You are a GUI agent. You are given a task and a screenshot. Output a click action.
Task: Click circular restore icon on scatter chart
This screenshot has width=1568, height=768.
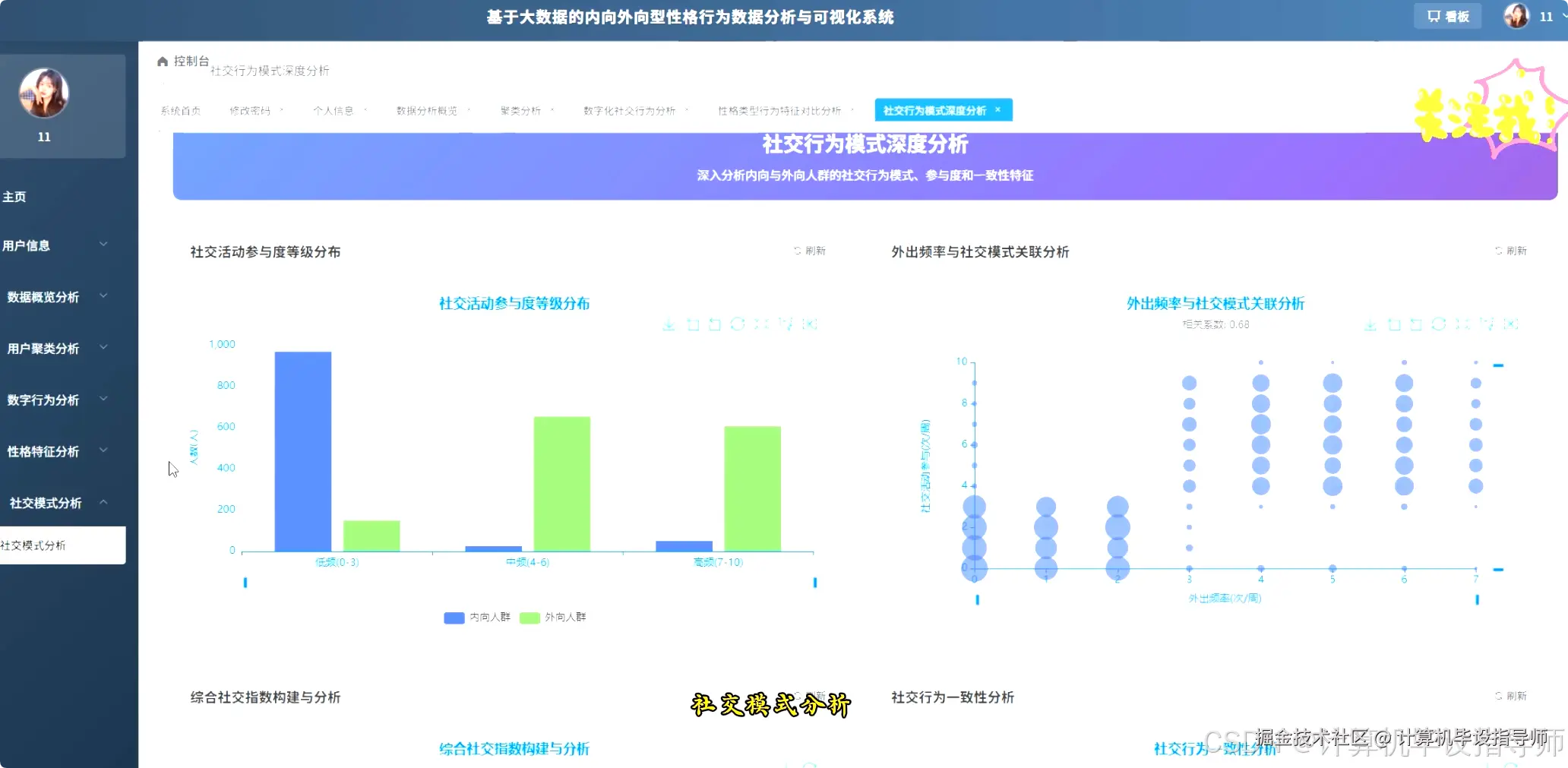1439,324
